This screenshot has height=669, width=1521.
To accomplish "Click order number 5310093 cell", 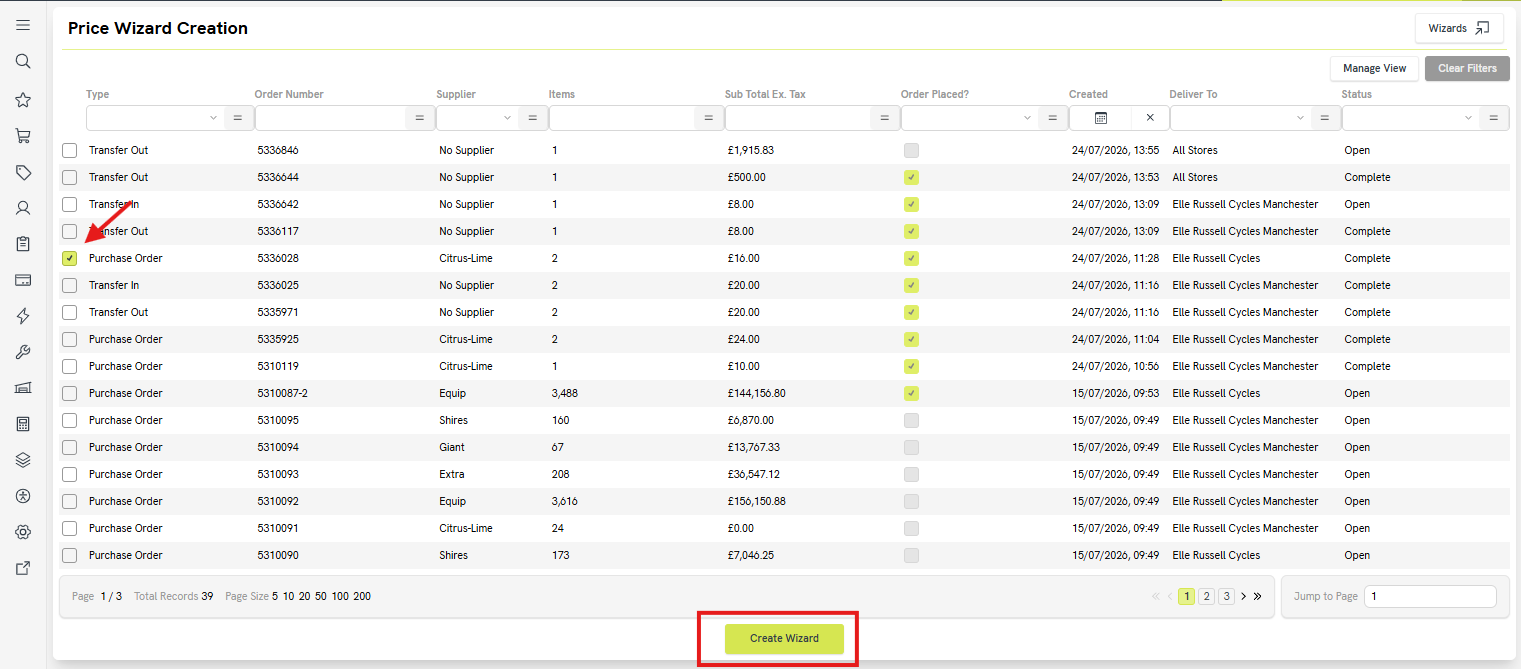I will (x=278, y=474).
